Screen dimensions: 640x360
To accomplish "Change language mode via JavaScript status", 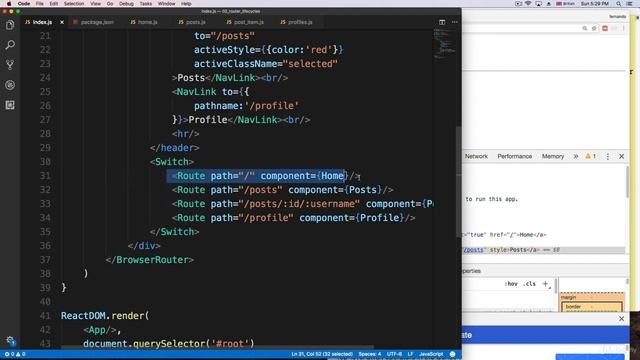I will point(431,354).
